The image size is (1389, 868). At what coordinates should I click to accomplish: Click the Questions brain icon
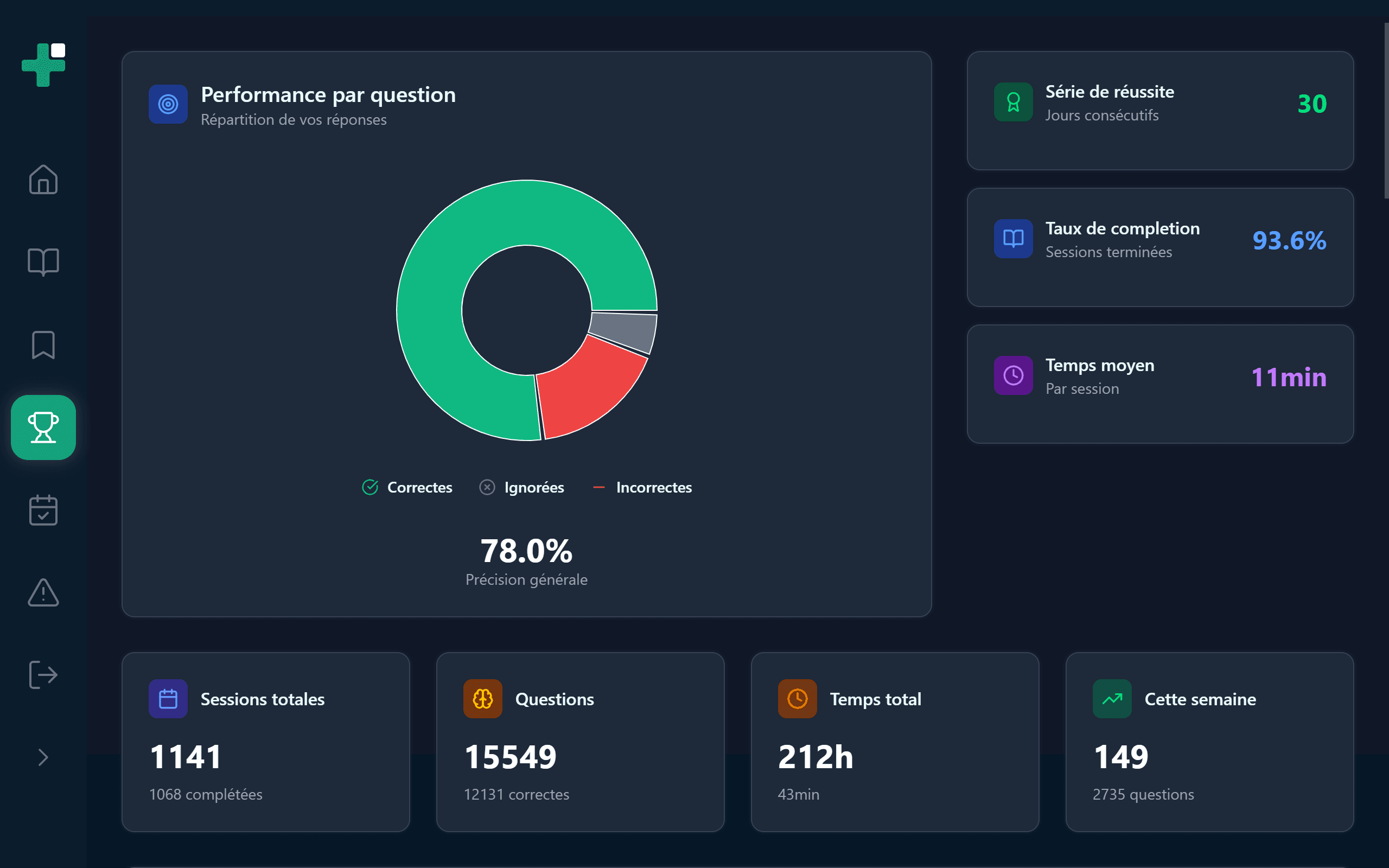point(483,699)
